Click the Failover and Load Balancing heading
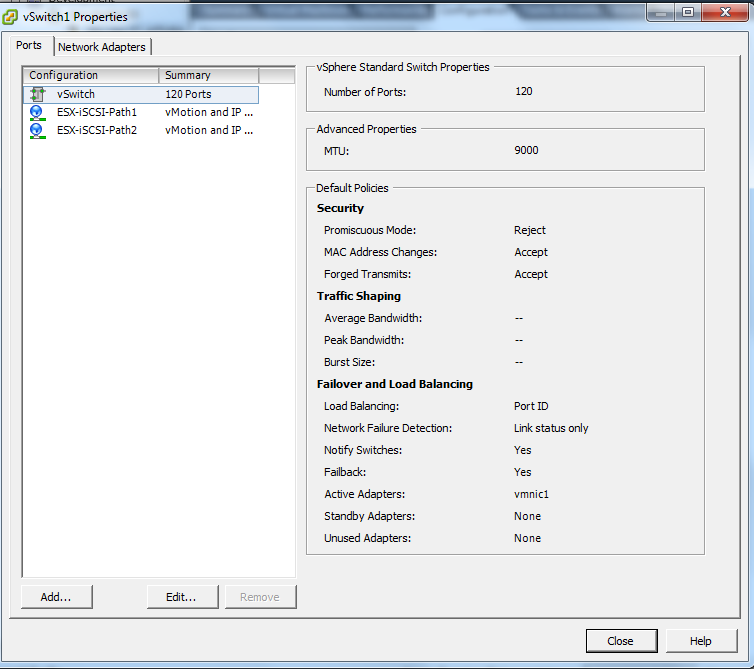Viewport: 754px width, 669px height. (395, 384)
